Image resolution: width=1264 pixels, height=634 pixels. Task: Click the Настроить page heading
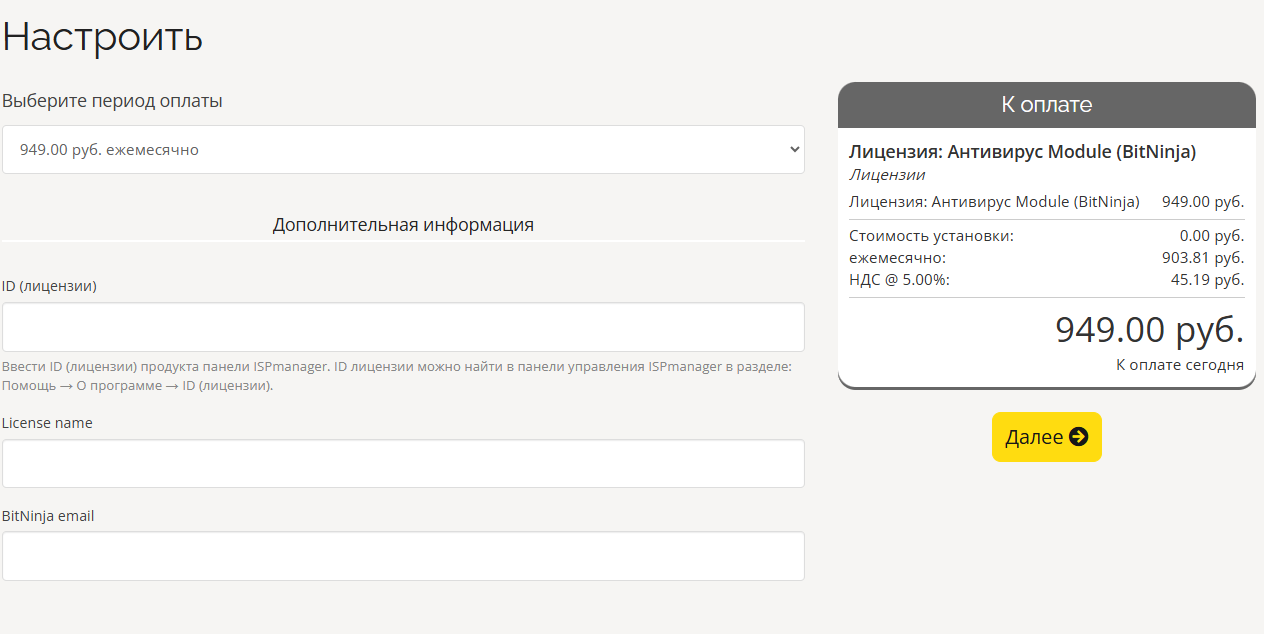[x=103, y=36]
